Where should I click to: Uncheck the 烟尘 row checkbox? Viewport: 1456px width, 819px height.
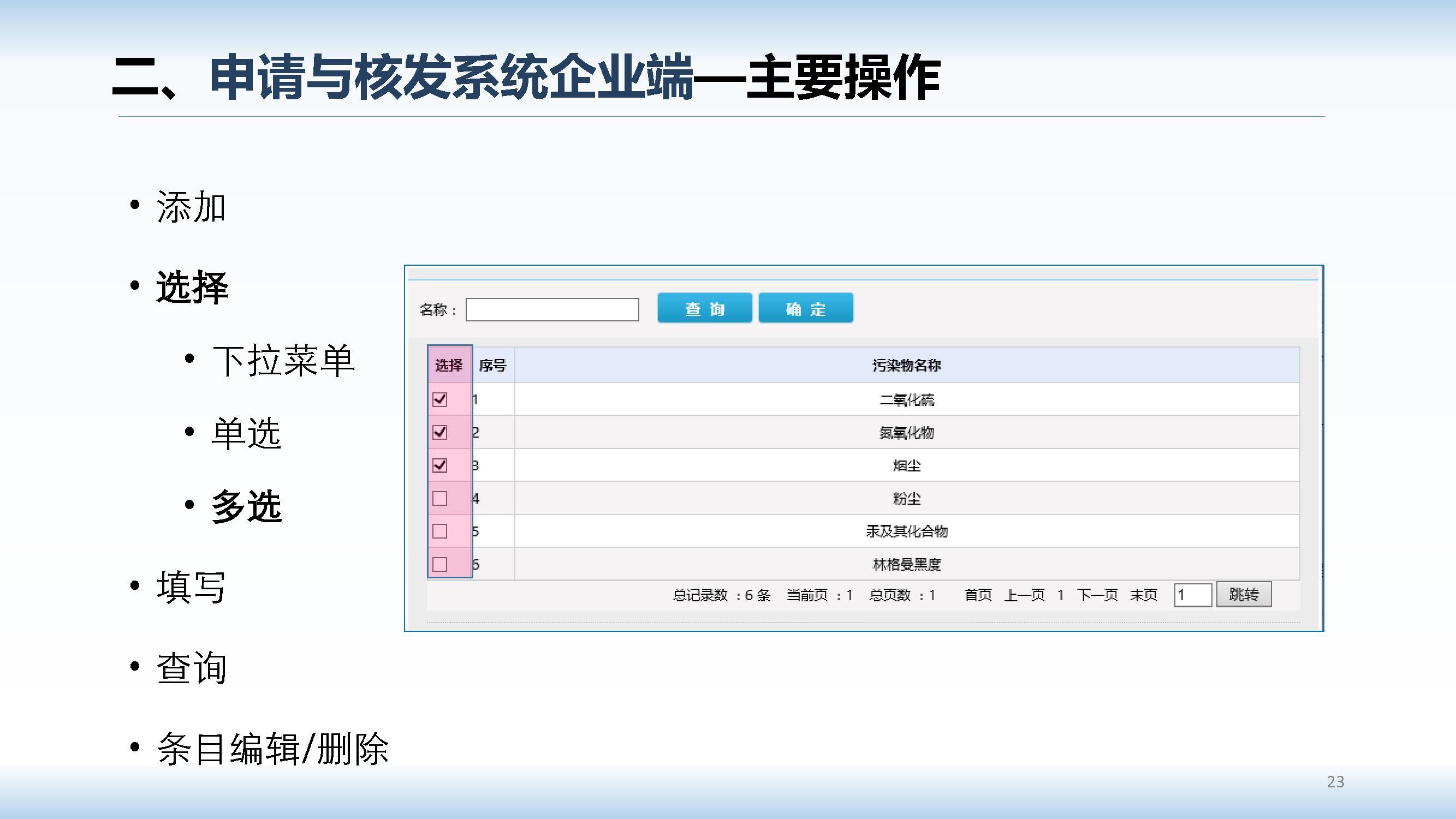[x=439, y=465]
